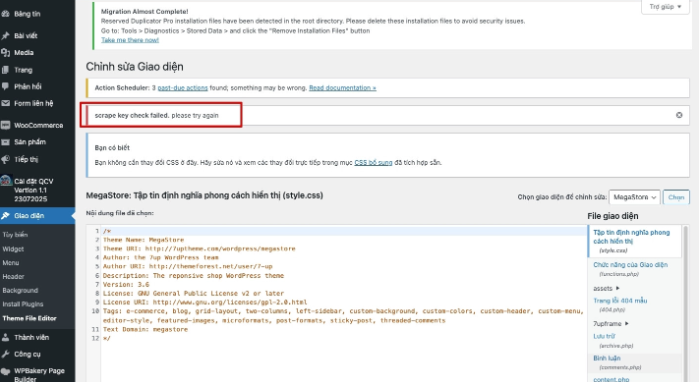The image size is (699, 382).
Task: Open the Trợ giúp help dropdown
Action: 665,7
